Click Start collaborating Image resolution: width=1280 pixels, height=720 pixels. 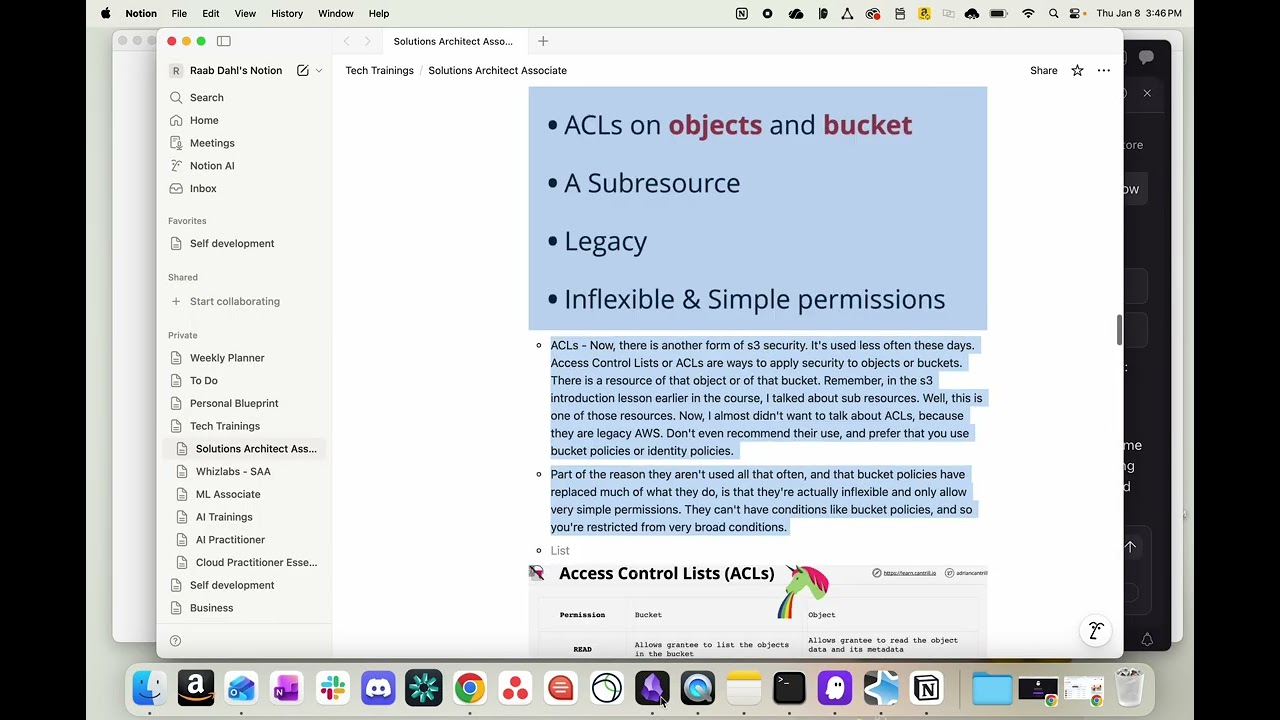pyautogui.click(x=246, y=301)
